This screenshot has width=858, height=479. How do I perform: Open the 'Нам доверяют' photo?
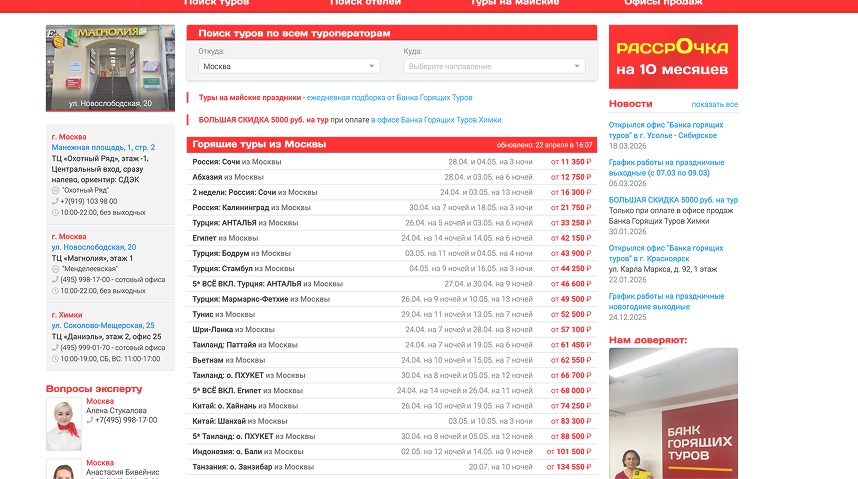coord(673,414)
